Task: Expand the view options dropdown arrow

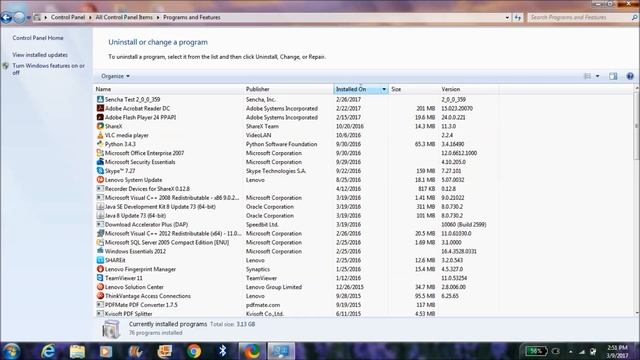Action: click(x=598, y=76)
